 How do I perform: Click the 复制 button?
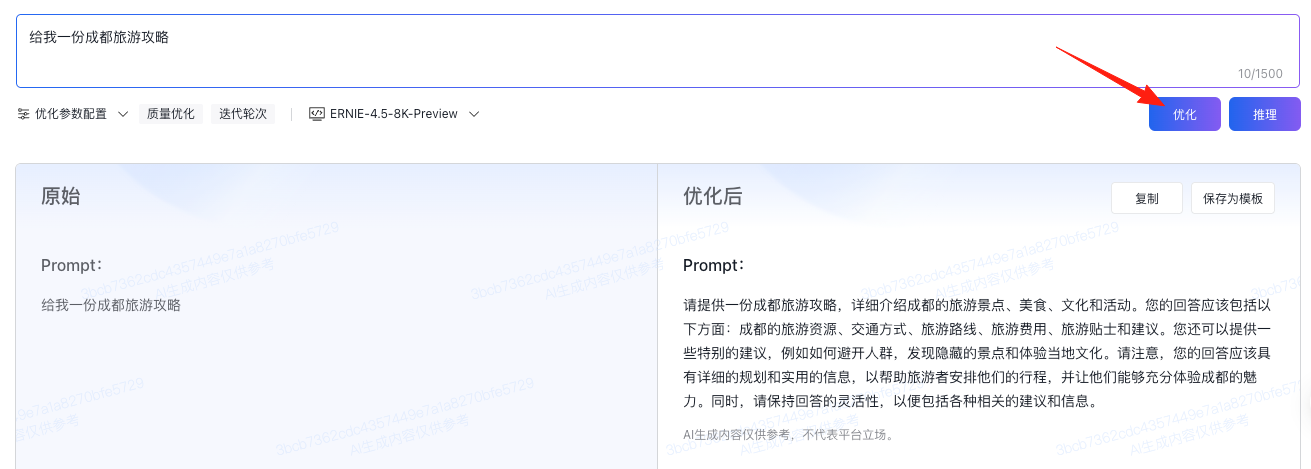point(1147,198)
